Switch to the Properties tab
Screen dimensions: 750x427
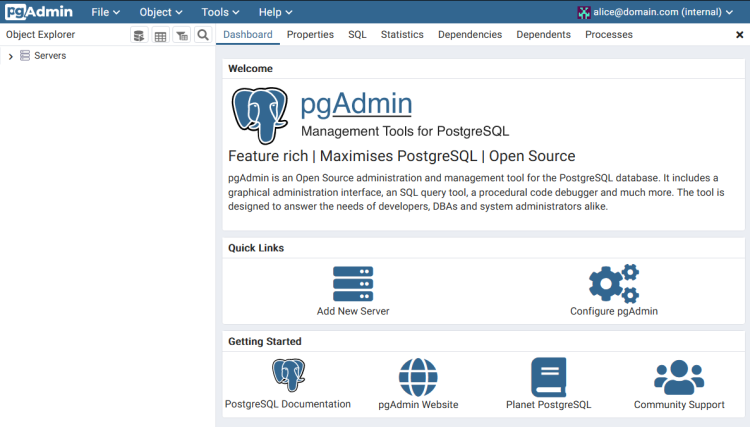(x=310, y=34)
